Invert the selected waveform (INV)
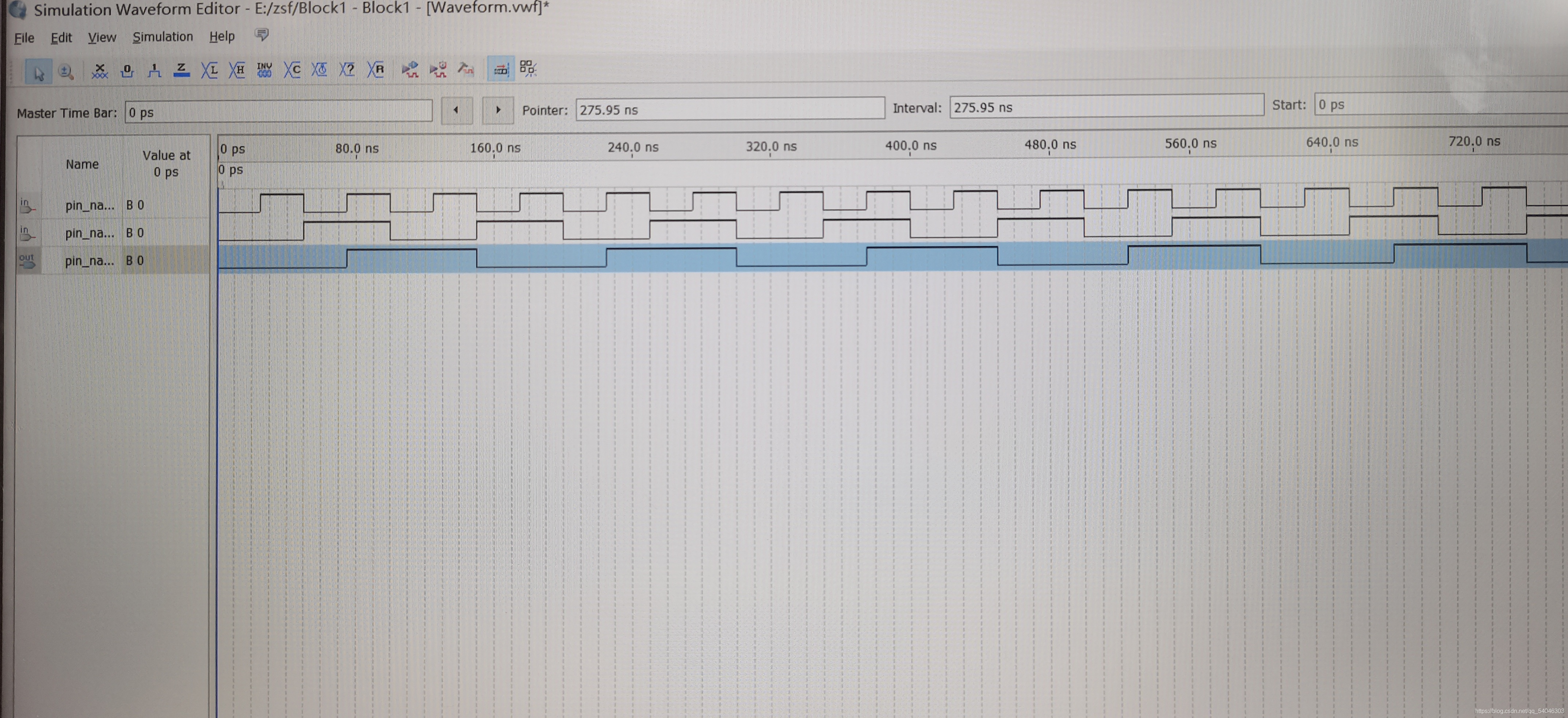Screen dimensions: 1568x718 click(x=264, y=69)
